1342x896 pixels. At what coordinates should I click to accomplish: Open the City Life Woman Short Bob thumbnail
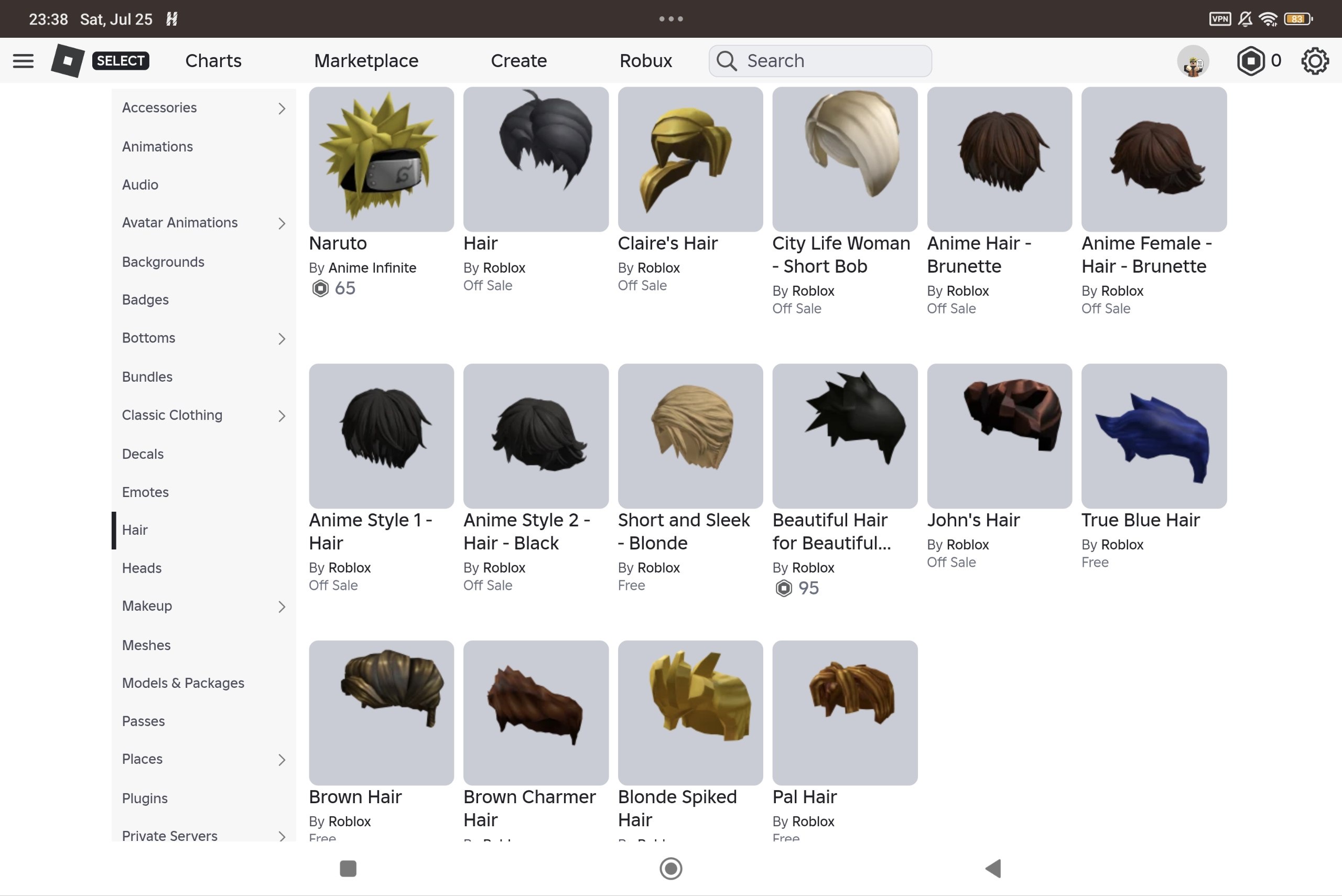click(x=845, y=159)
